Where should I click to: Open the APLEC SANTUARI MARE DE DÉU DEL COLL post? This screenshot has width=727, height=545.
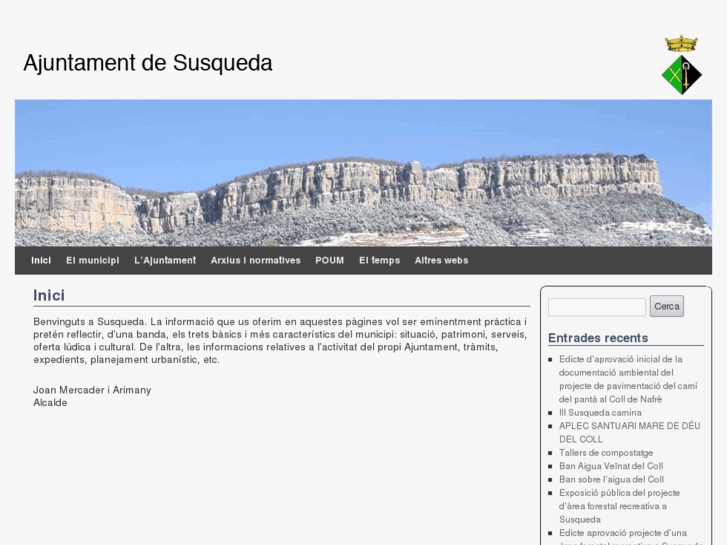click(x=629, y=432)
